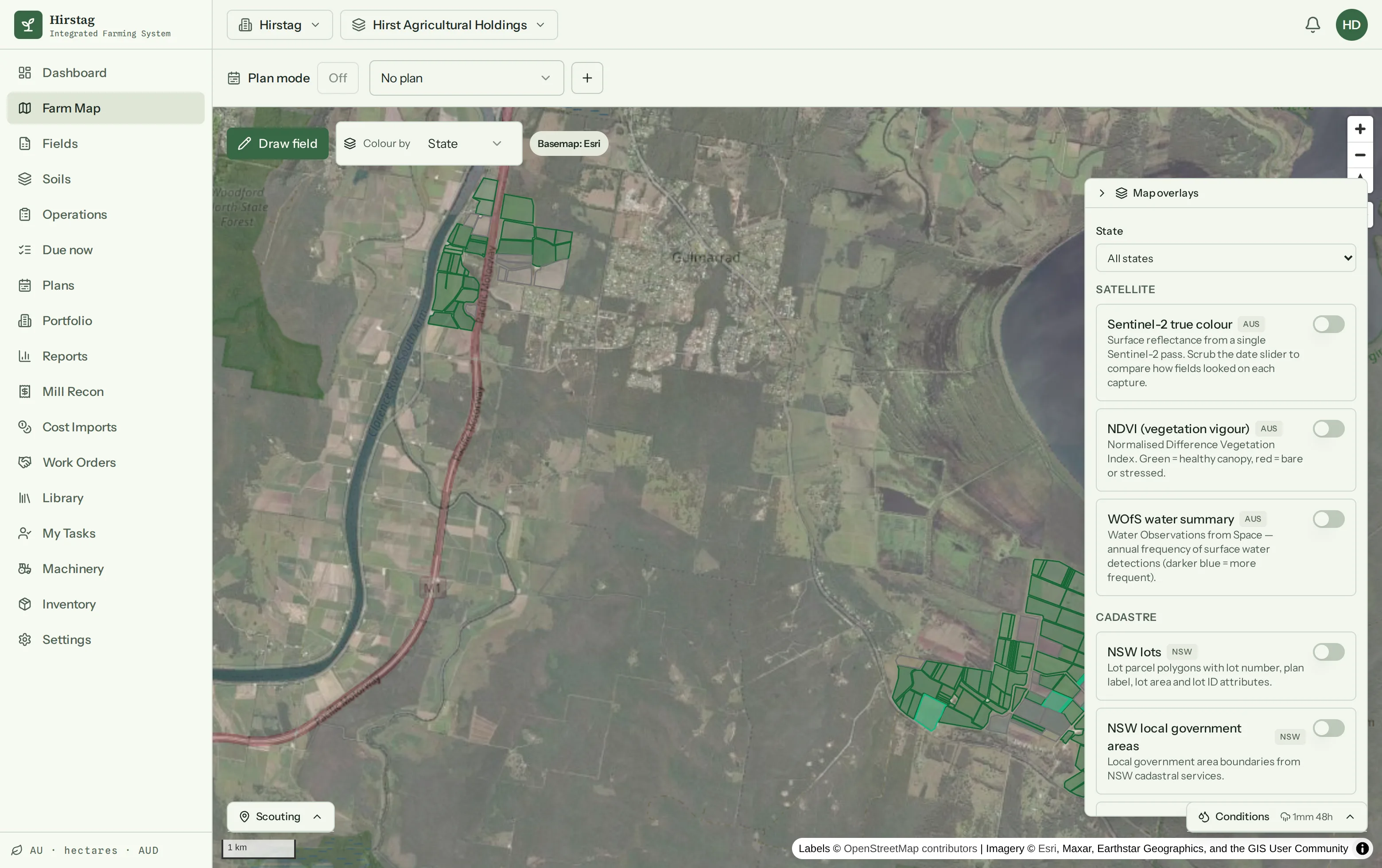This screenshot has width=1382, height=868.
Task: Click the Plan mode calendar icon
Action: (x=233, y=78)
